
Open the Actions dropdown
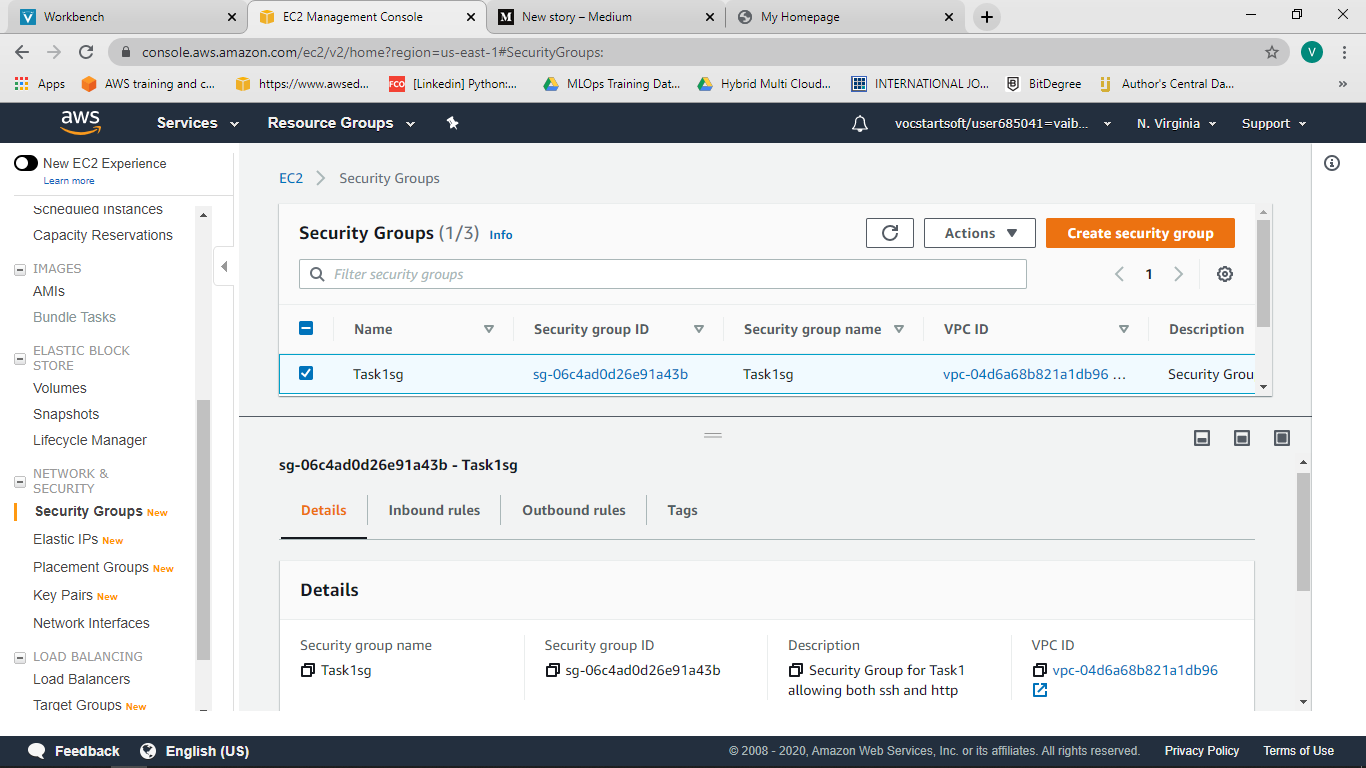coord(979,232)
